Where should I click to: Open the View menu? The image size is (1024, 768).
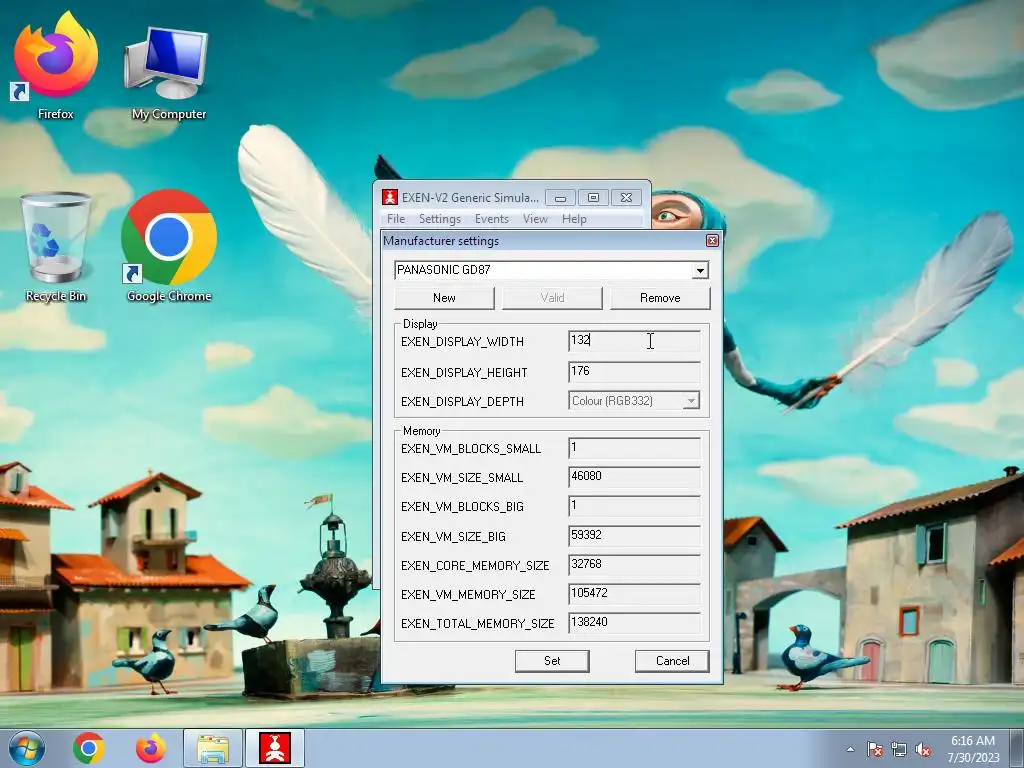pos(535,219)
